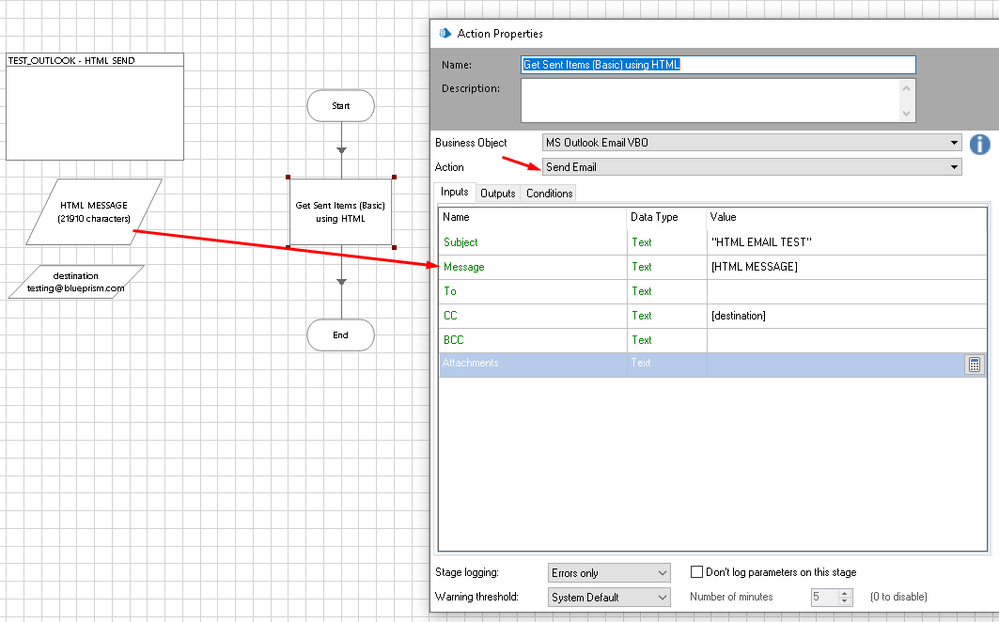The width and height of the screenshot is (999, 622).
Task: Open the Stage logging dropdown
Action: click(x=609, y=573)
